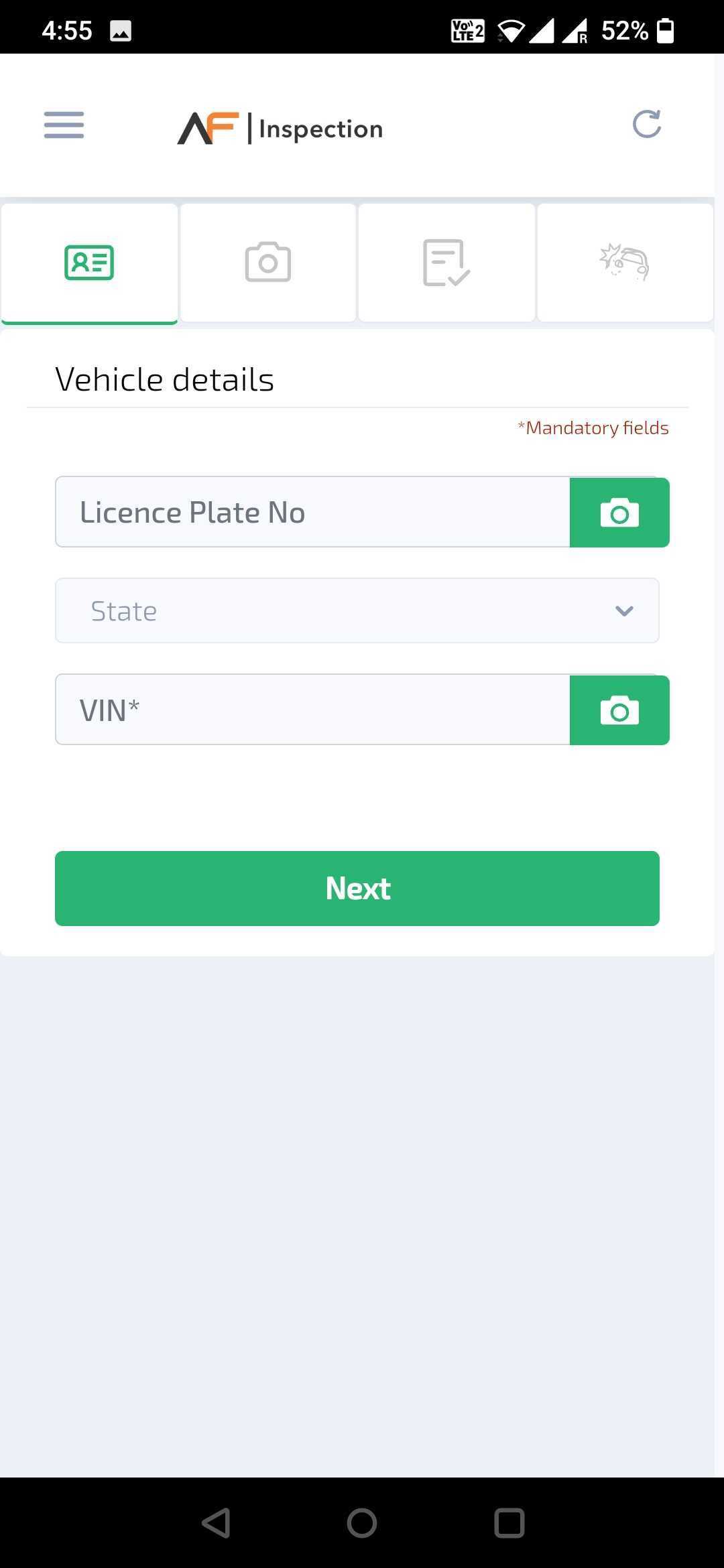Open the checklist document tab
724x1568 pixels.
[x=446, y=263]
